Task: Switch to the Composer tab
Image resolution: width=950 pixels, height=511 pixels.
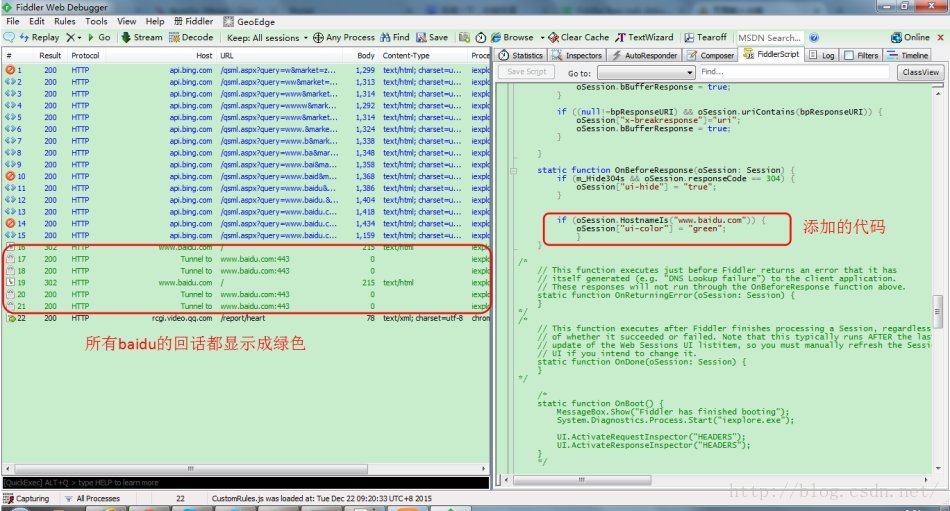Action: click(x=711, y=55)
